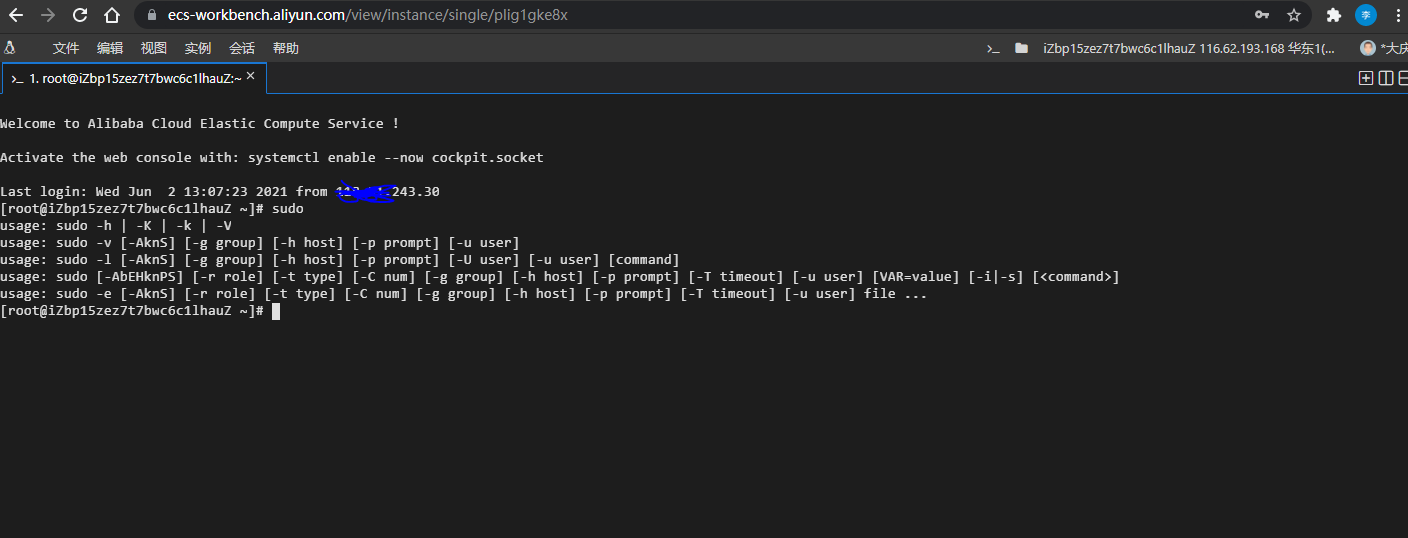Open the 文件 (File) menu

pyautogui.click(x=66, y=48)
